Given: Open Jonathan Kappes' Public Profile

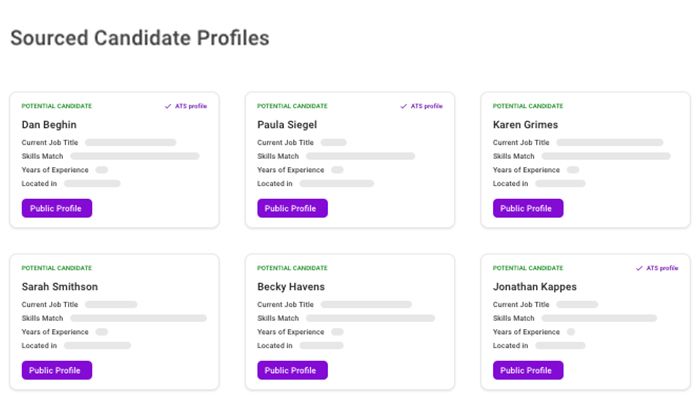Looking at the screenshot, I should (528, 370).
